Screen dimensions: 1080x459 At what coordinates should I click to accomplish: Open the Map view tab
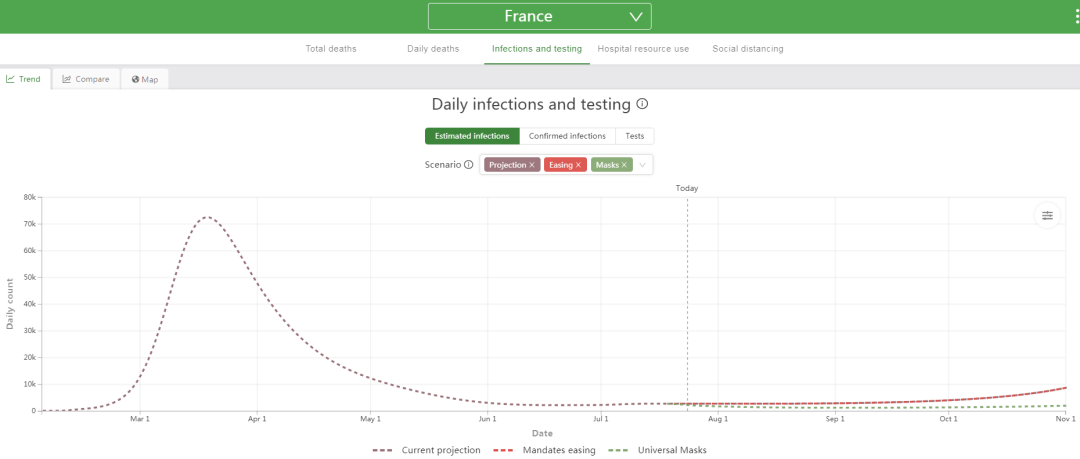pos(145,79)
